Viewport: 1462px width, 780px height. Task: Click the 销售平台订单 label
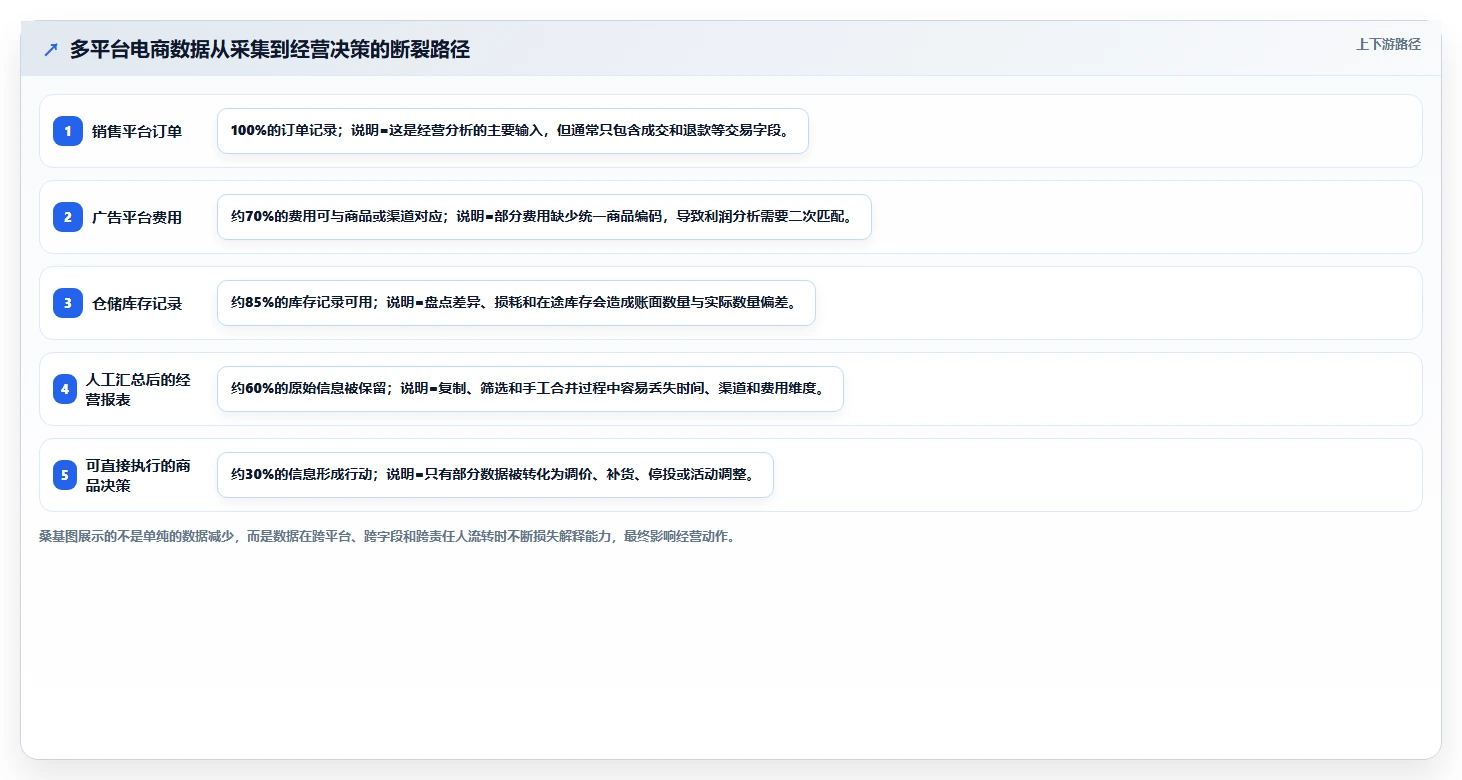click(137, 131)
